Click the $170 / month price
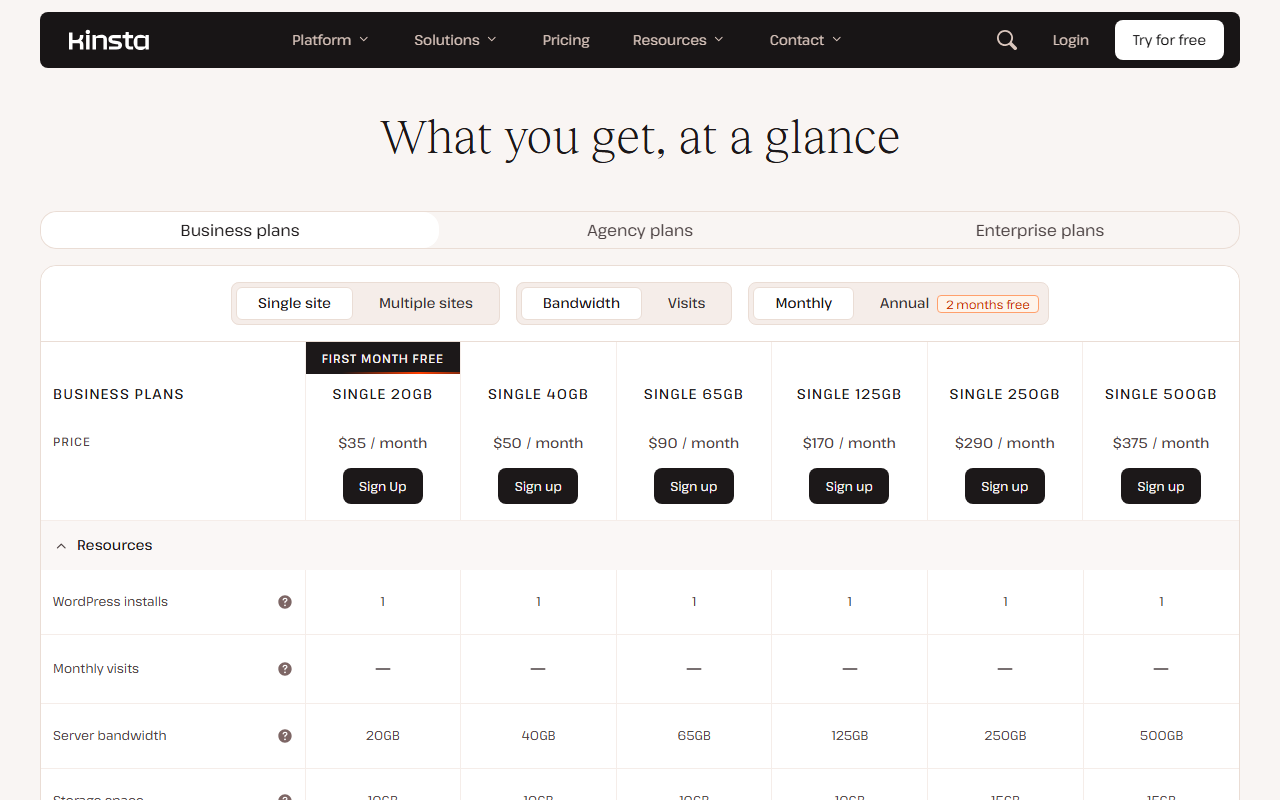This screenshot has width=1280, height=800. [849, 443]
